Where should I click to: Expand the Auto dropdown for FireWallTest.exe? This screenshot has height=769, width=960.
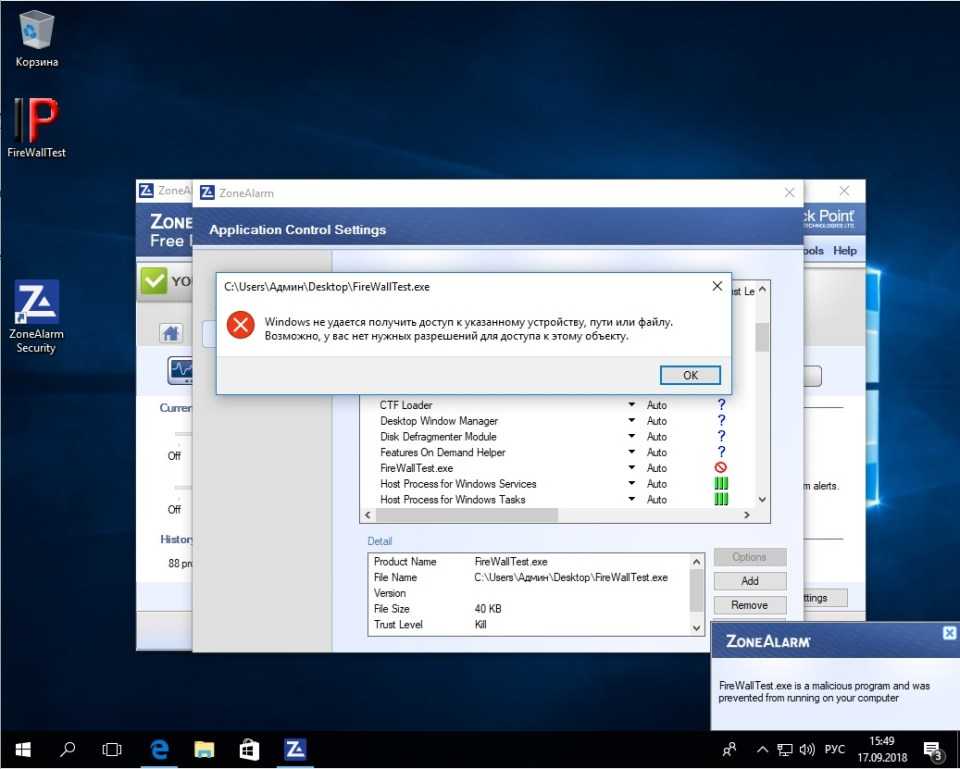click(x=632, y=468)
